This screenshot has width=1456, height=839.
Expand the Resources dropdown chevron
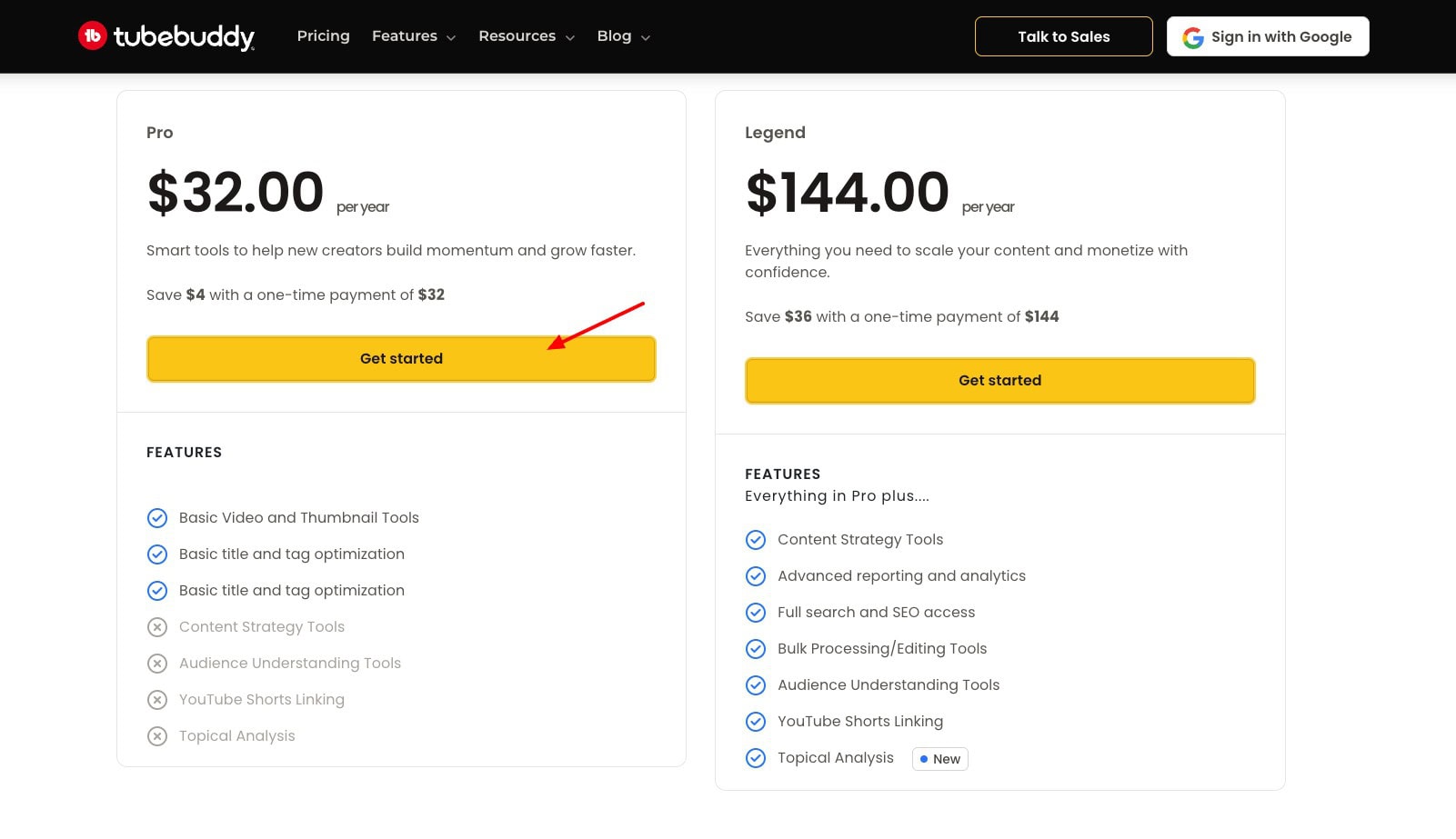point(570,38)
